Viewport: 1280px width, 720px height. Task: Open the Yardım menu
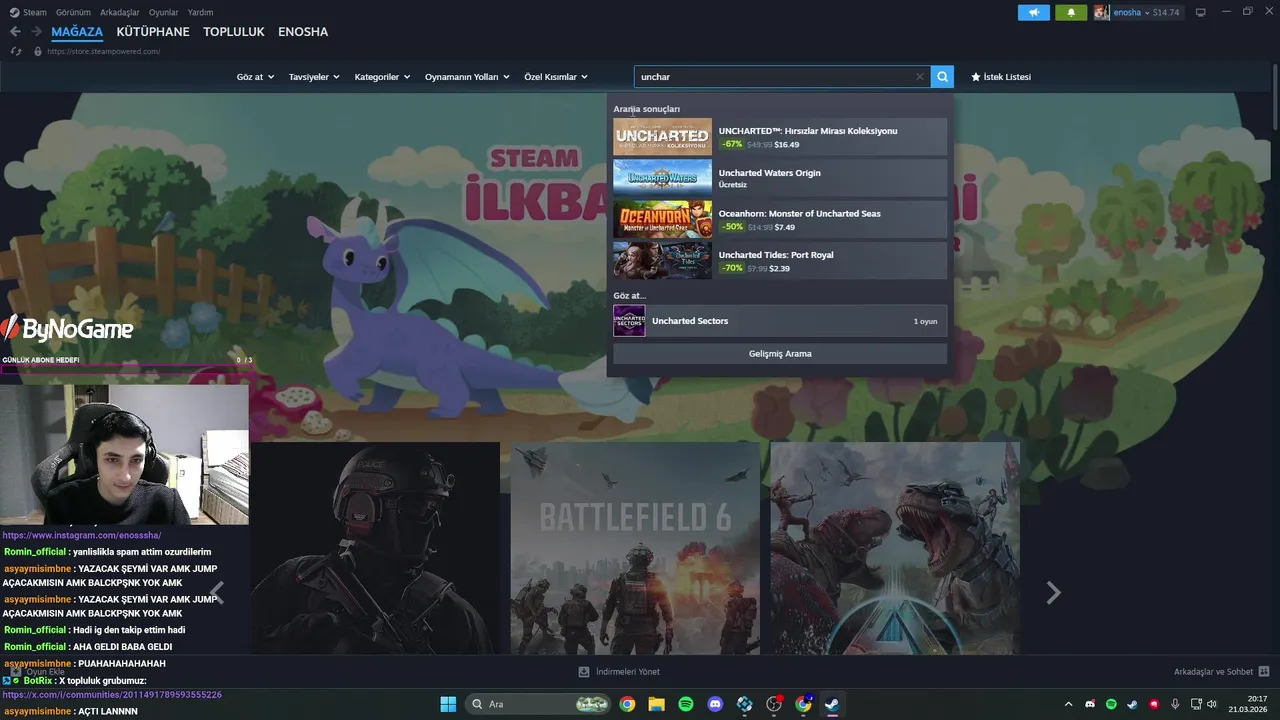click(x=200, y=12)
